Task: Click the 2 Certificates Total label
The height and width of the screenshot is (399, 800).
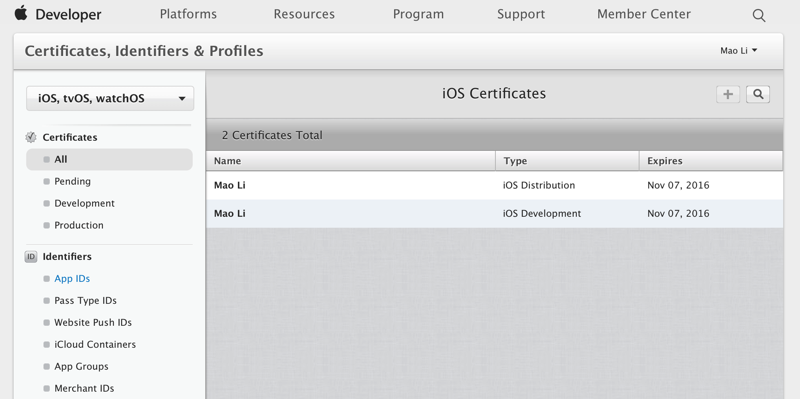Action: point(272,135)
